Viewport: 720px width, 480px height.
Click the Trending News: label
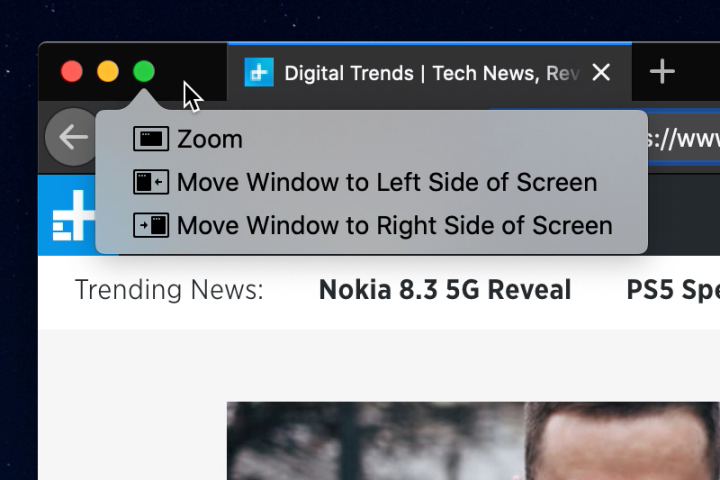169,290
